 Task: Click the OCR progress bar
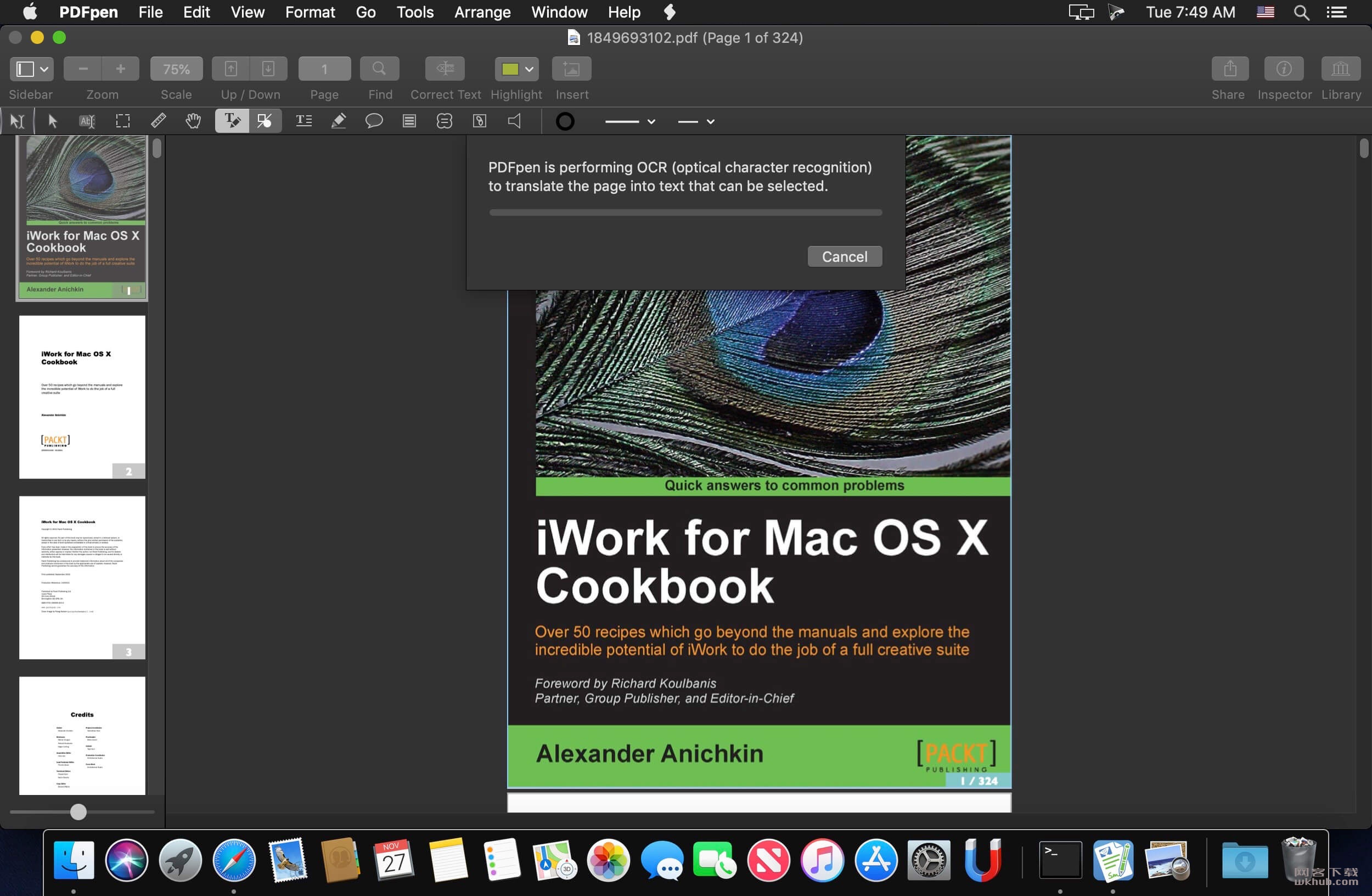point(685,213)
